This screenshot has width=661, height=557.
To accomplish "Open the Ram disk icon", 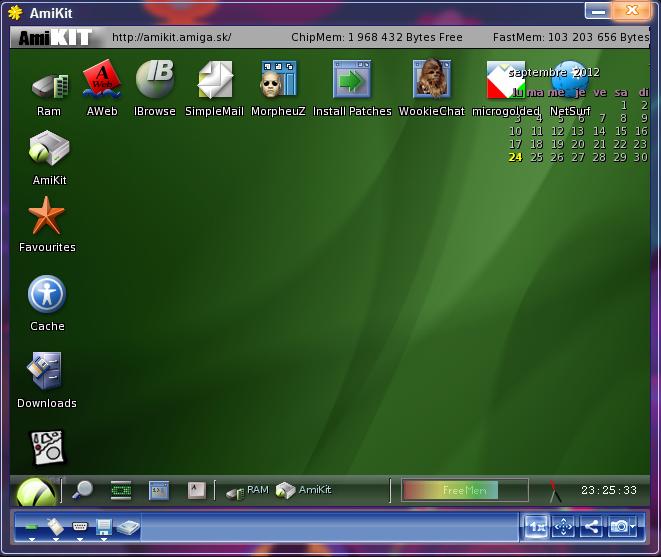I will [50, 86].
